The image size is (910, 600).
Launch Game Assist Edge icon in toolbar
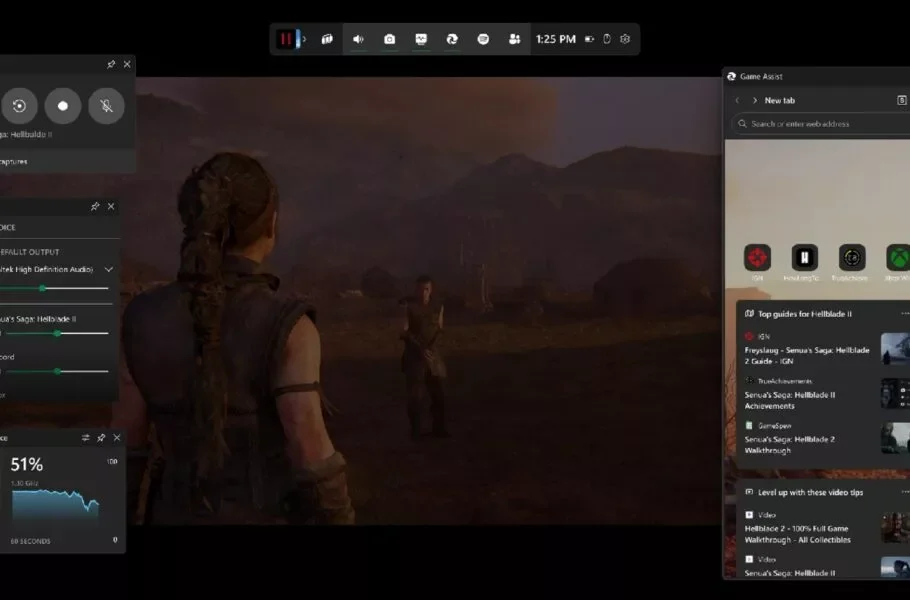[x=452, y=39]
